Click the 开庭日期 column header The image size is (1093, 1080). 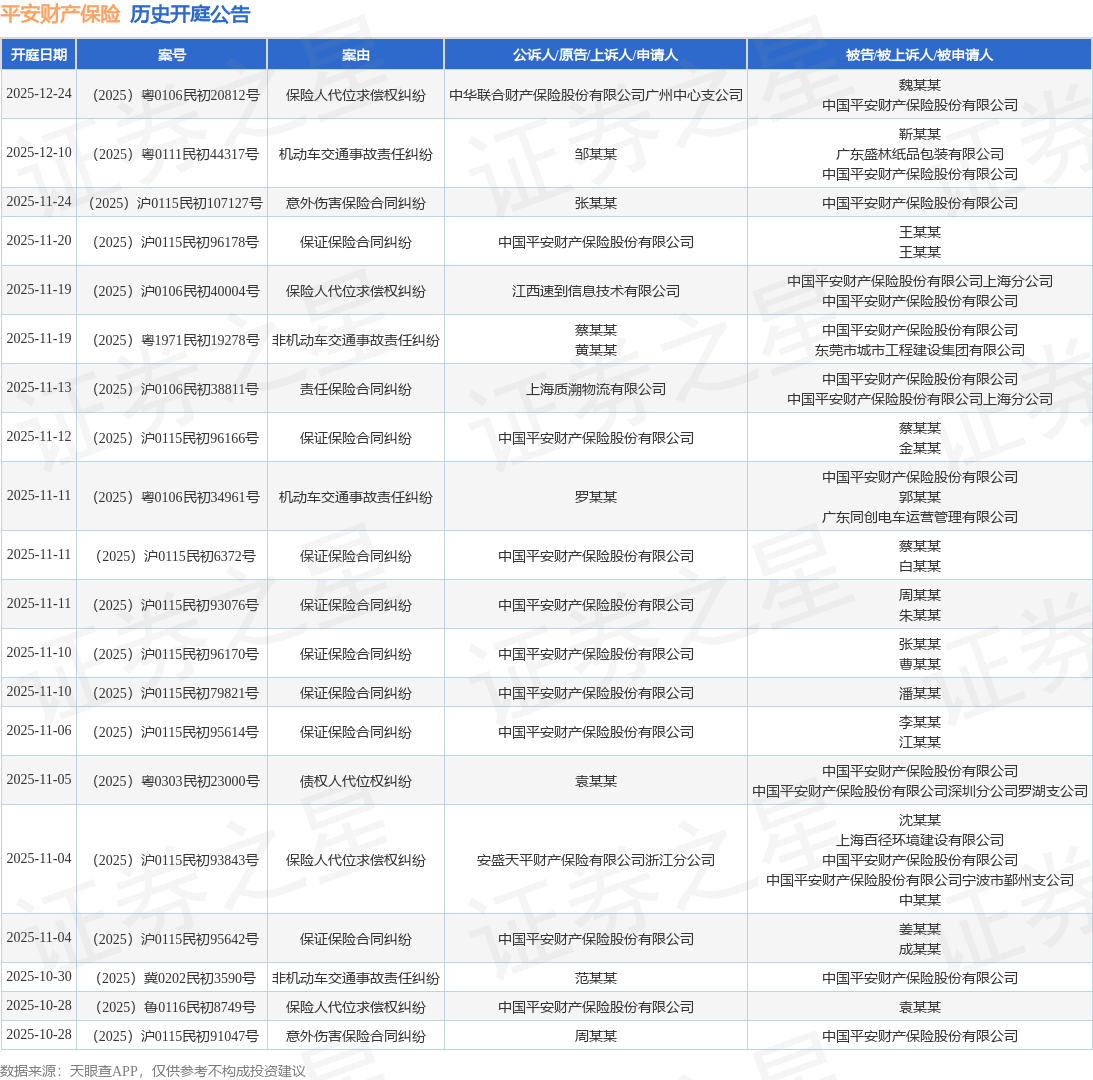[x=39, y=55]
